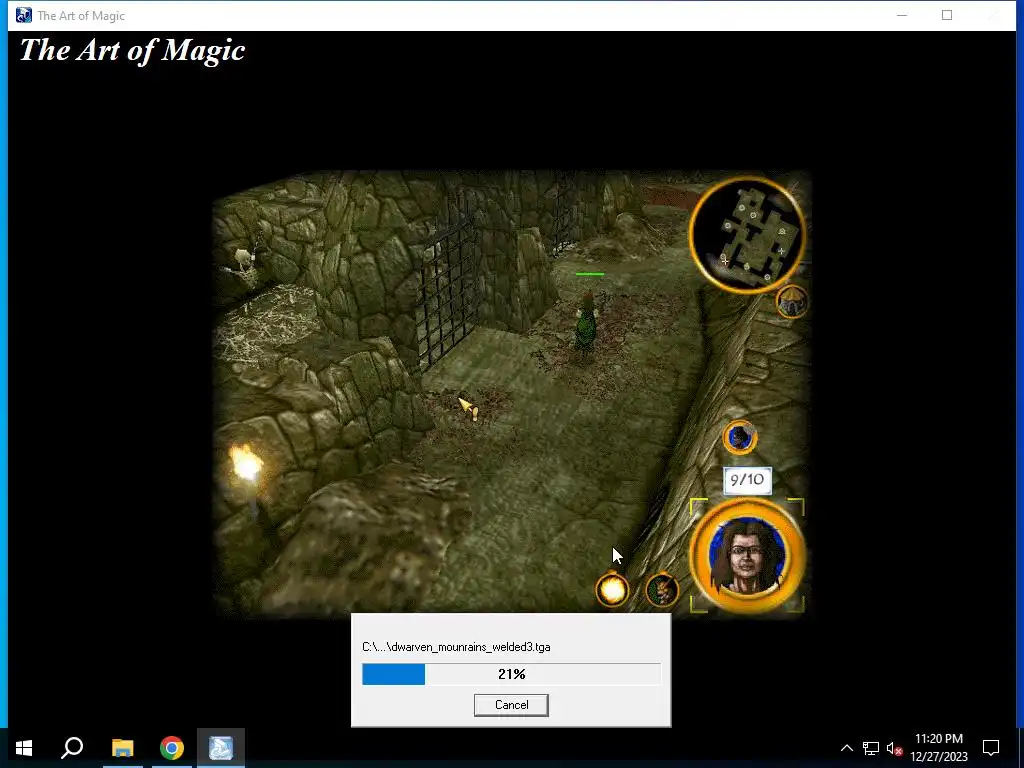Screen dimensions: 1024x768
Task: Click the app icon in the title bar
Action: (x=24, y=15)
